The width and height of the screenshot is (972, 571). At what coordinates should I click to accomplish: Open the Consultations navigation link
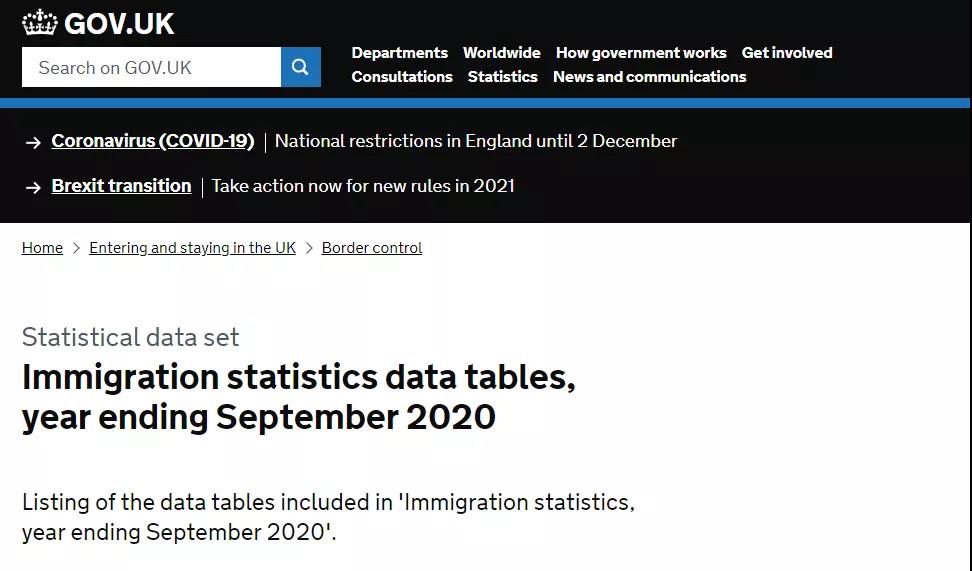(402, 77)
